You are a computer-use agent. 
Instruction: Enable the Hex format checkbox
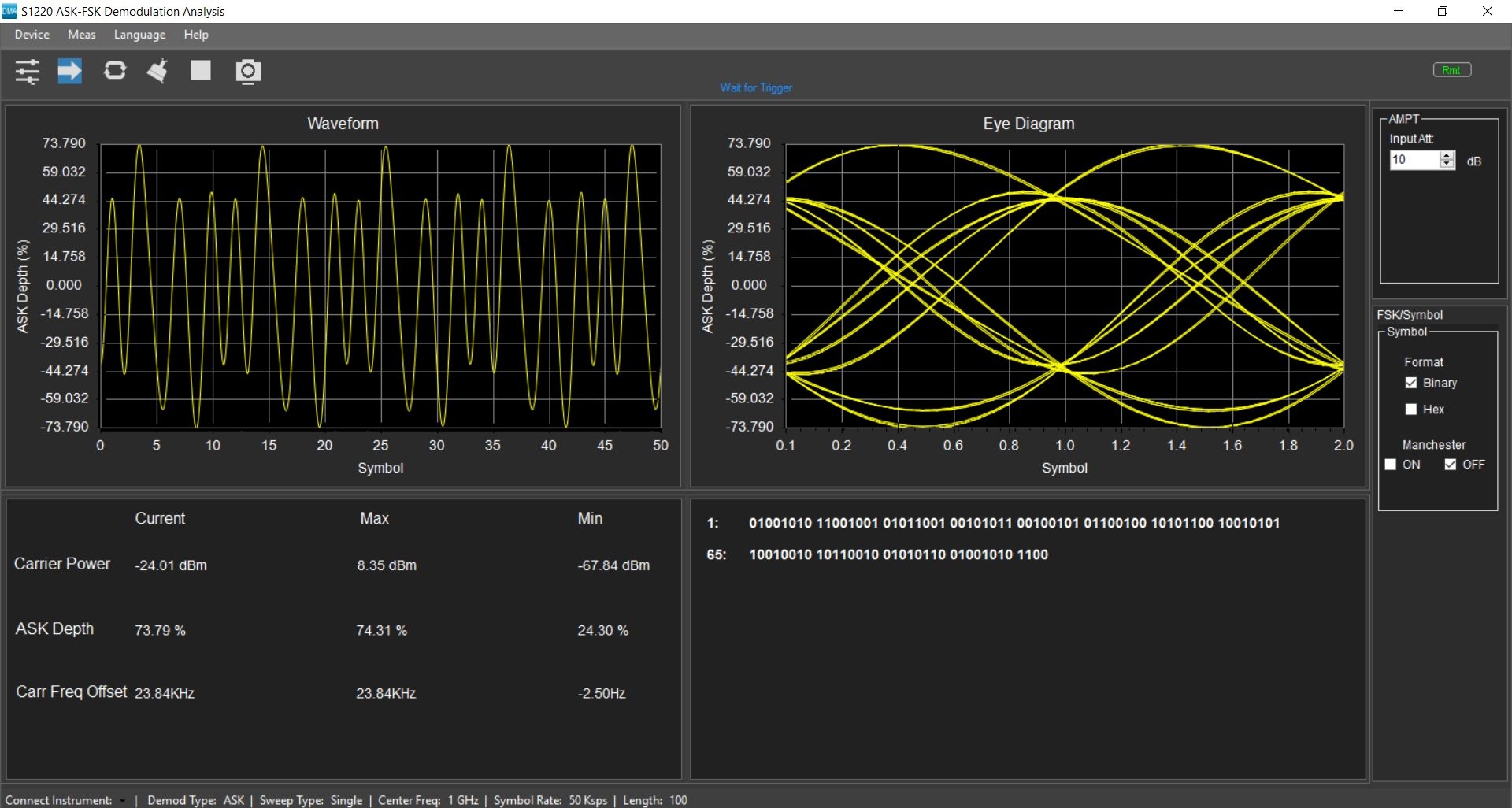(1411, 410)
